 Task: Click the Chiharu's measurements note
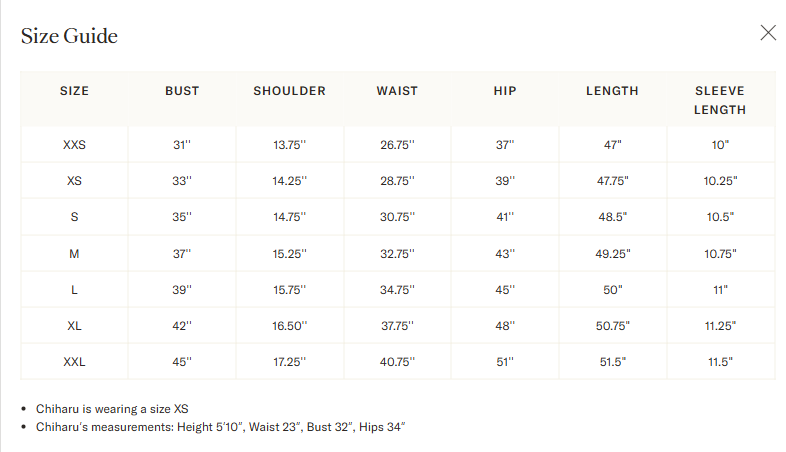coord(219,427)
